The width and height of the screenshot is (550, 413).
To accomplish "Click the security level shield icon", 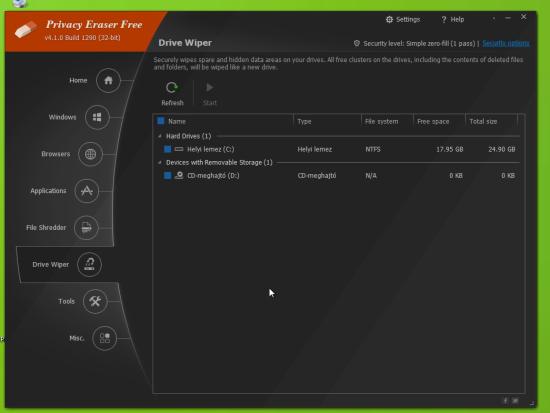I will pyautogui.click(x=357, y=44).
